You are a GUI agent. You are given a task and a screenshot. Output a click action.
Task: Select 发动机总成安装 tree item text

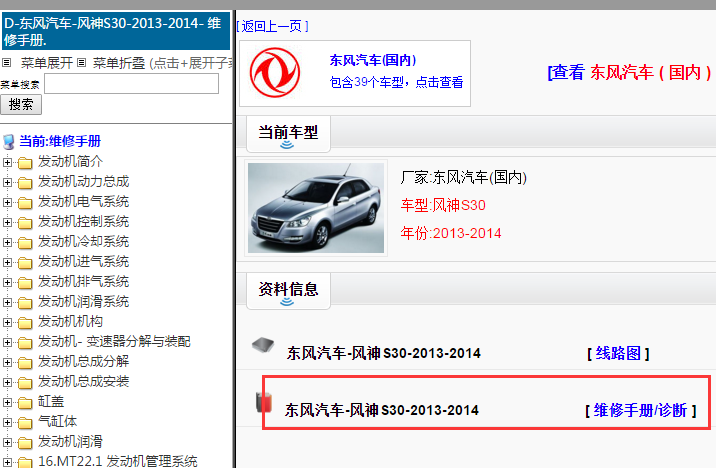click(84, 382)
